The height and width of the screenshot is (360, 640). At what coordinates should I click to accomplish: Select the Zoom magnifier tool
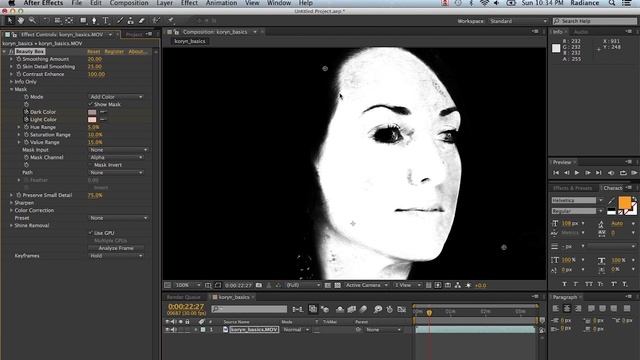pyautogui.click(x=32, y=20)
